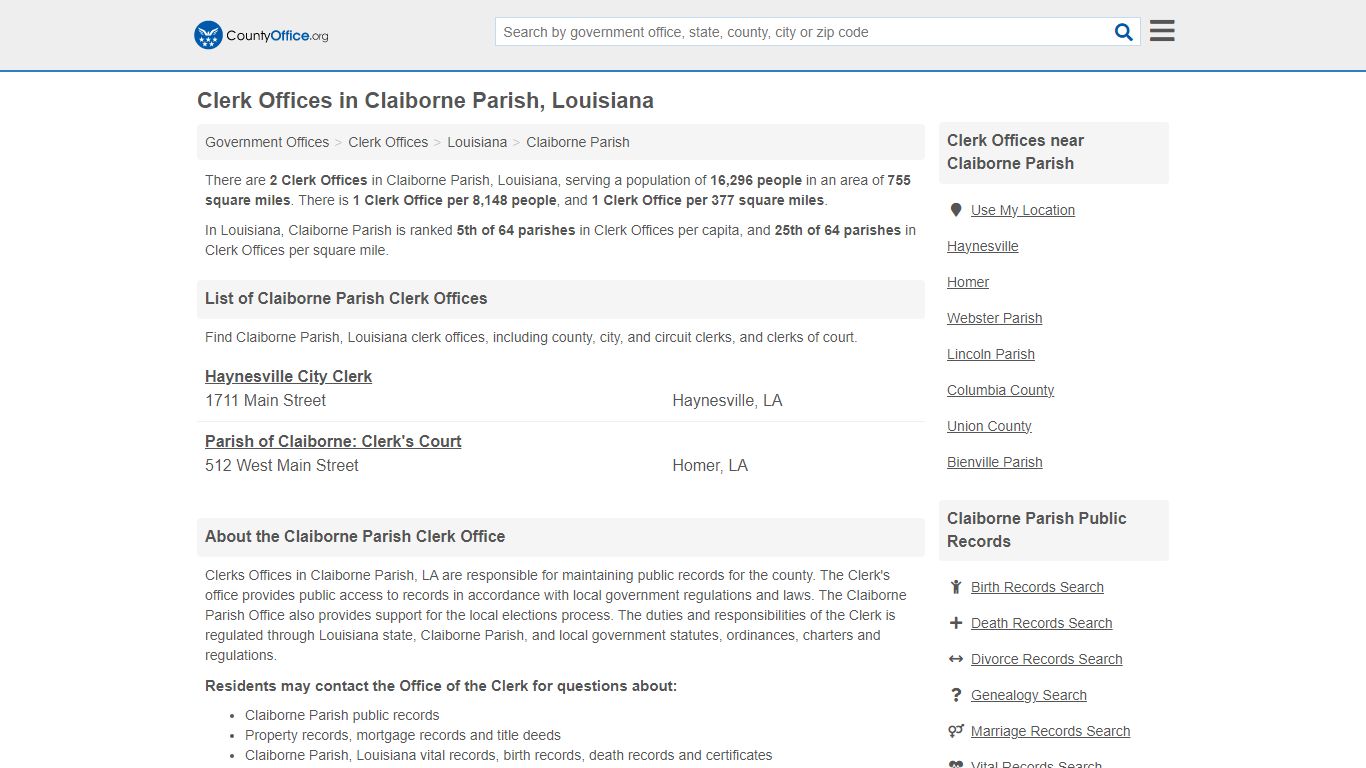Click the location pin icon

pyautogui.click(x=956, y=210)
